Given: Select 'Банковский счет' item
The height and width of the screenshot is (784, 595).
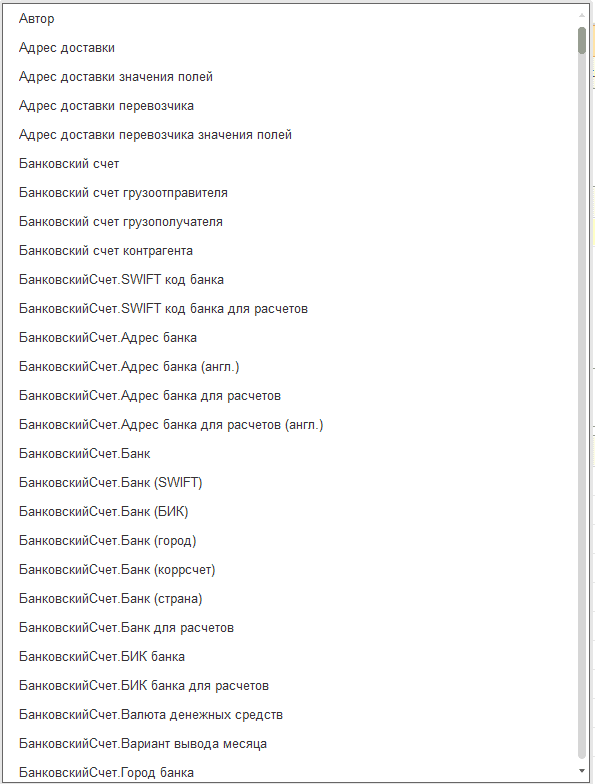Looking at the screenshot, I should point(290,164).
